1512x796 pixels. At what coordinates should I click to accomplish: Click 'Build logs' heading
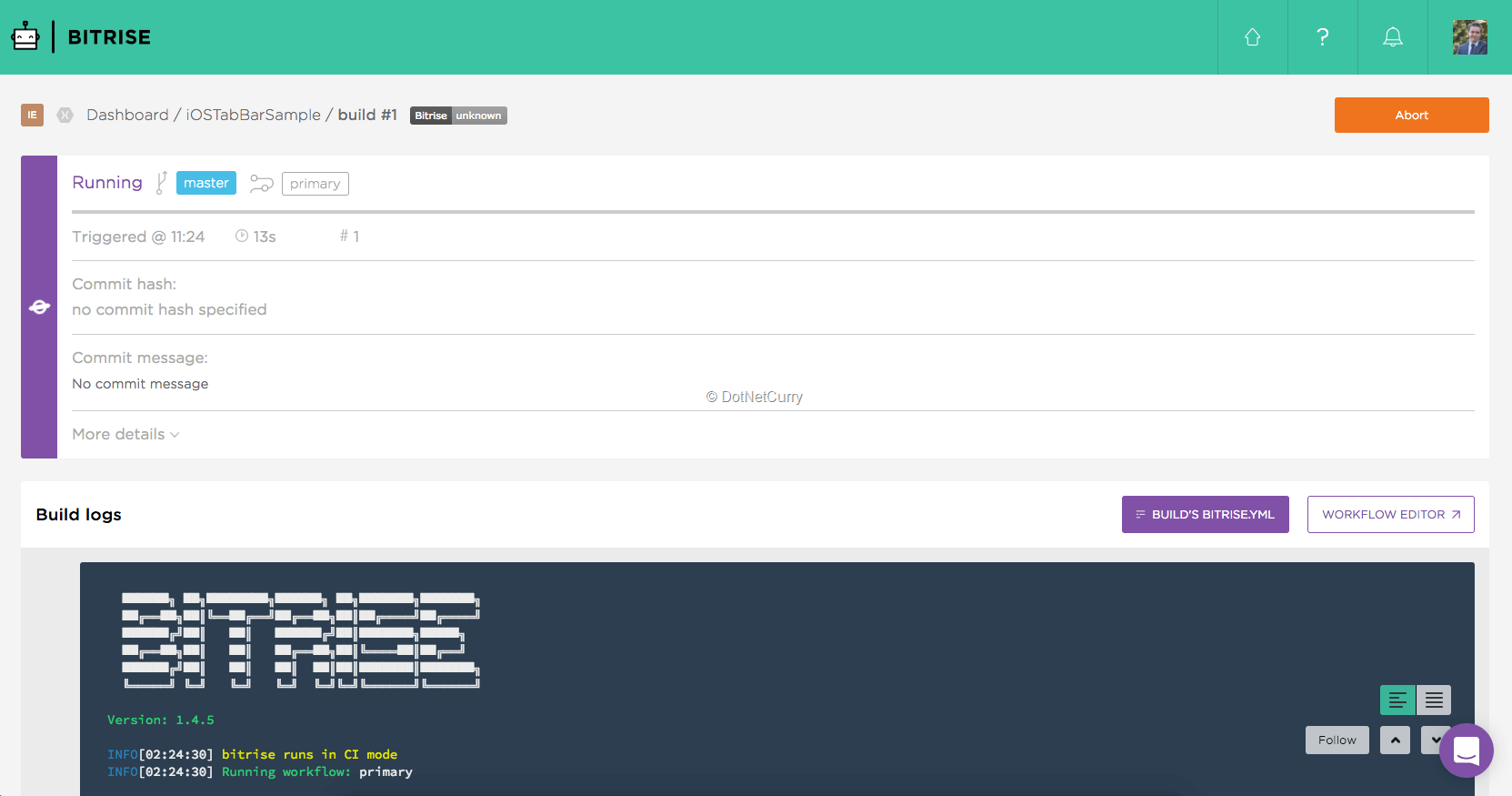tap(78, 514)
